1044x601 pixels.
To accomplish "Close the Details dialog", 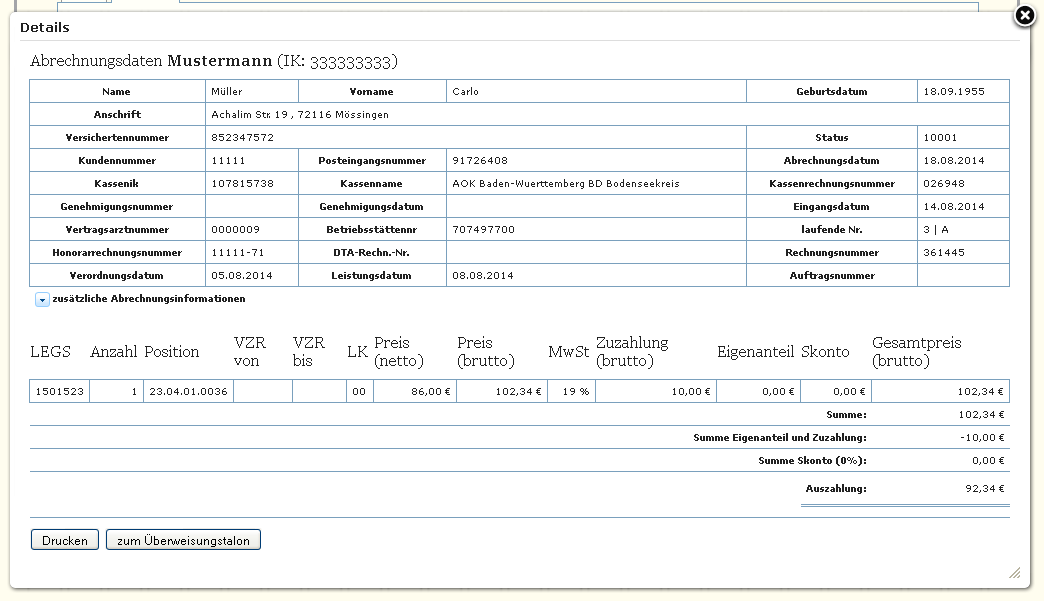I will tap(1025, 15).
